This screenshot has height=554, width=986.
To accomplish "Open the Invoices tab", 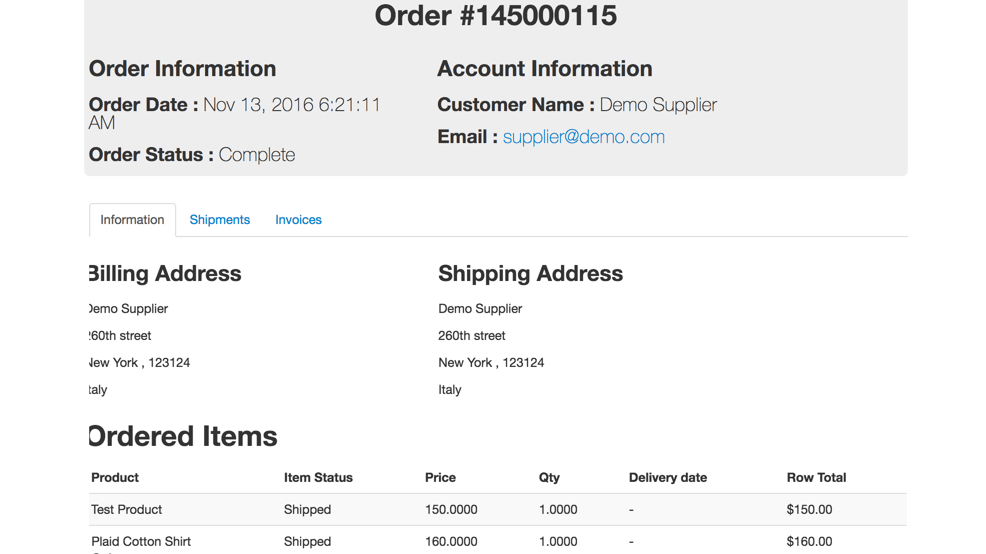I will (x=298, y=220).
